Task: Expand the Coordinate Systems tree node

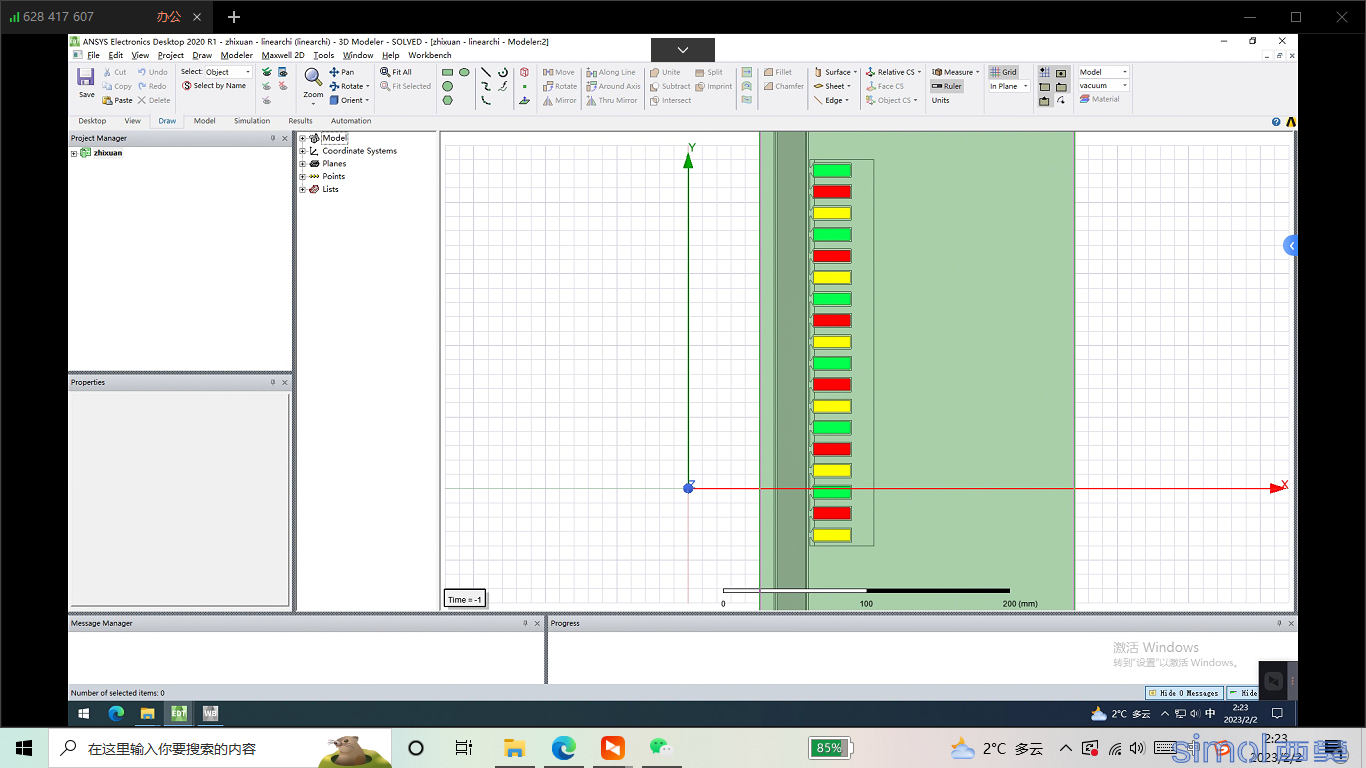Action: (x=303, y=151)
